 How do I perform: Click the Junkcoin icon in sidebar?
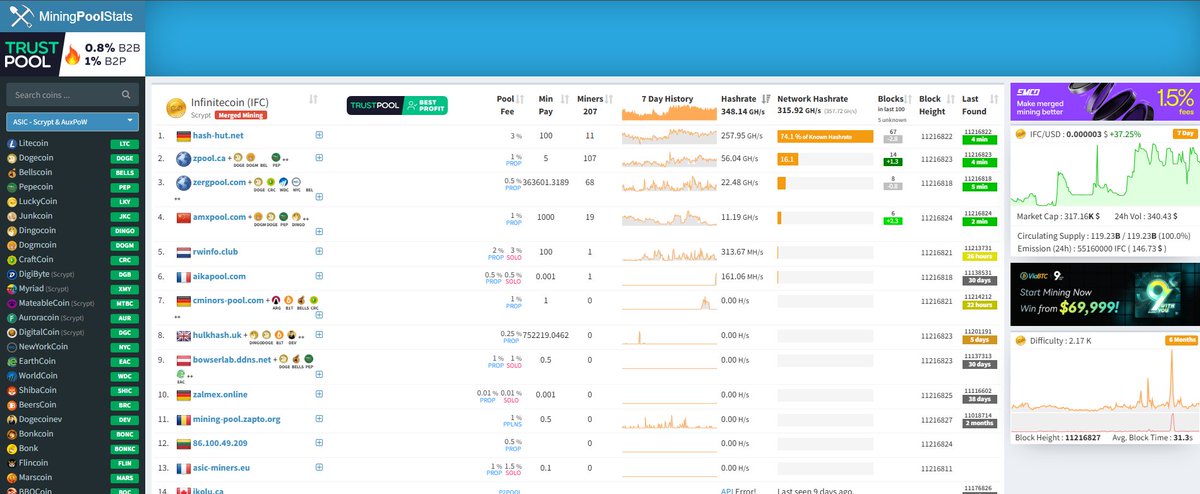tap(11, 216)
